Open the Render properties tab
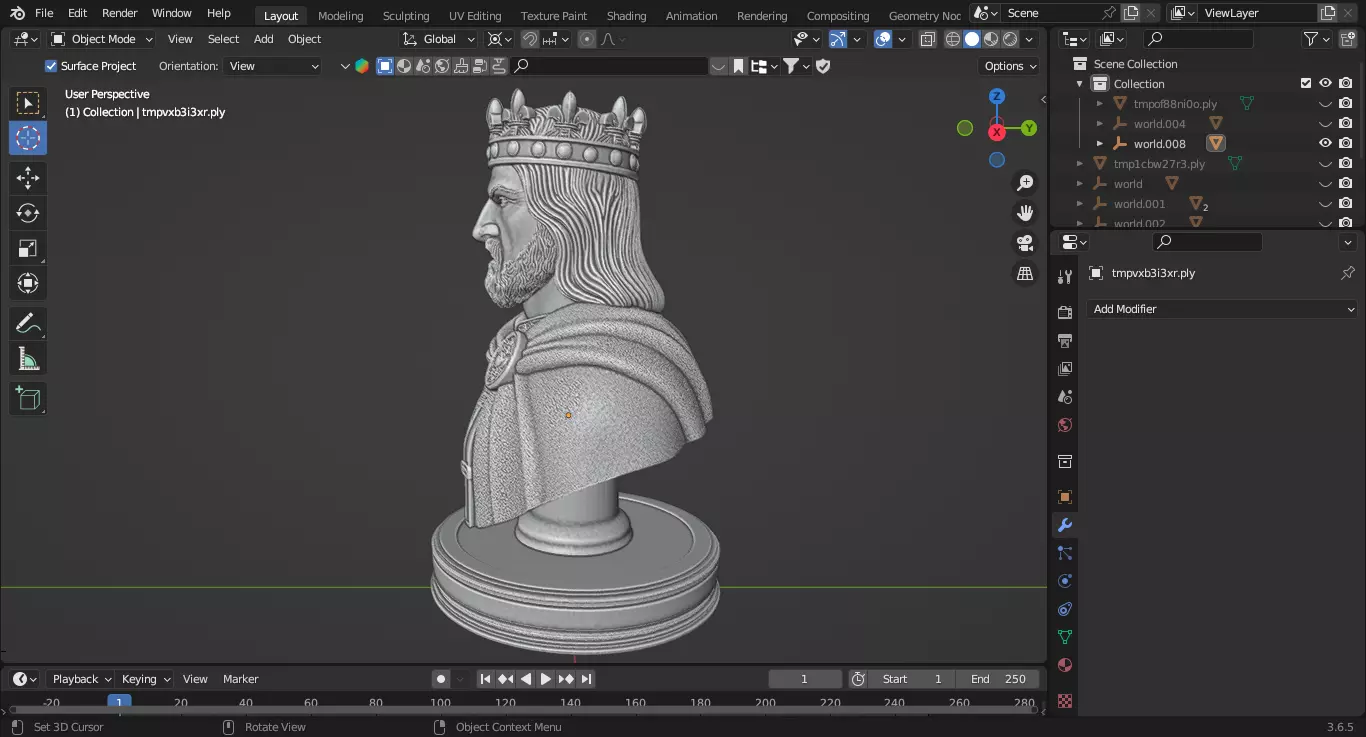Viewport: 1366px width, 737px height. click(x=1065, y=313)
